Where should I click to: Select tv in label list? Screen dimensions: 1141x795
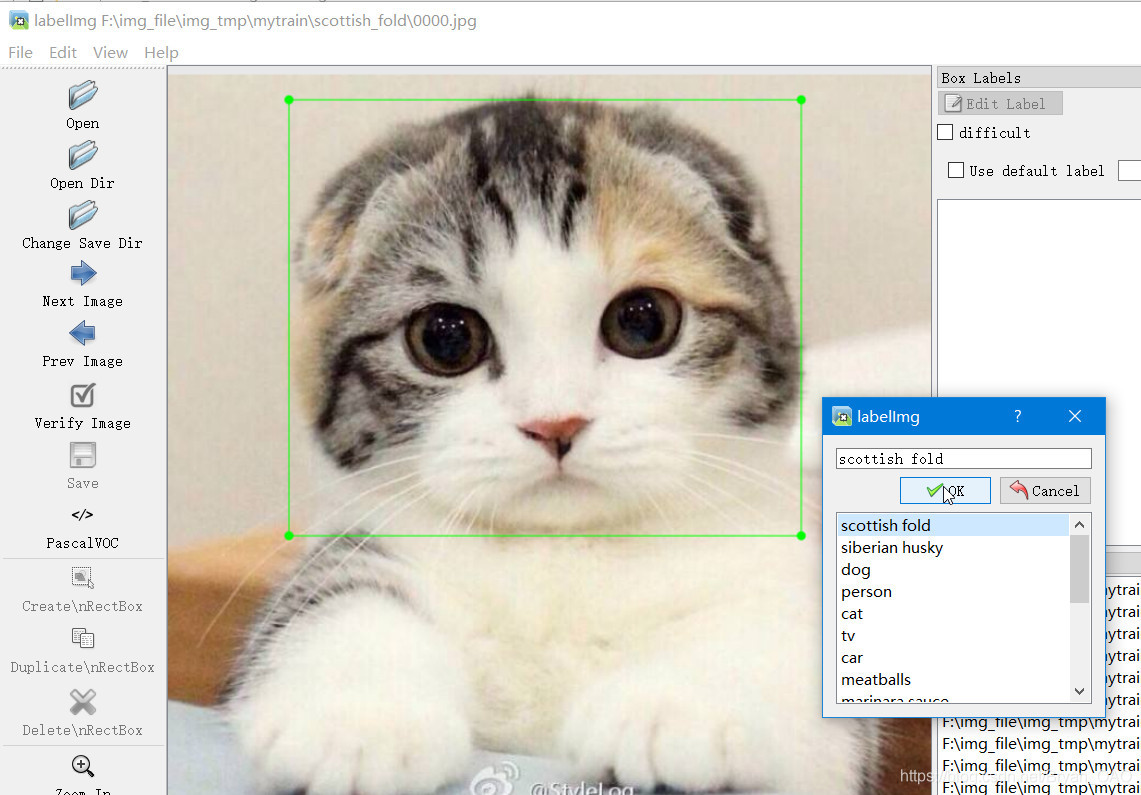click(953, 636)
